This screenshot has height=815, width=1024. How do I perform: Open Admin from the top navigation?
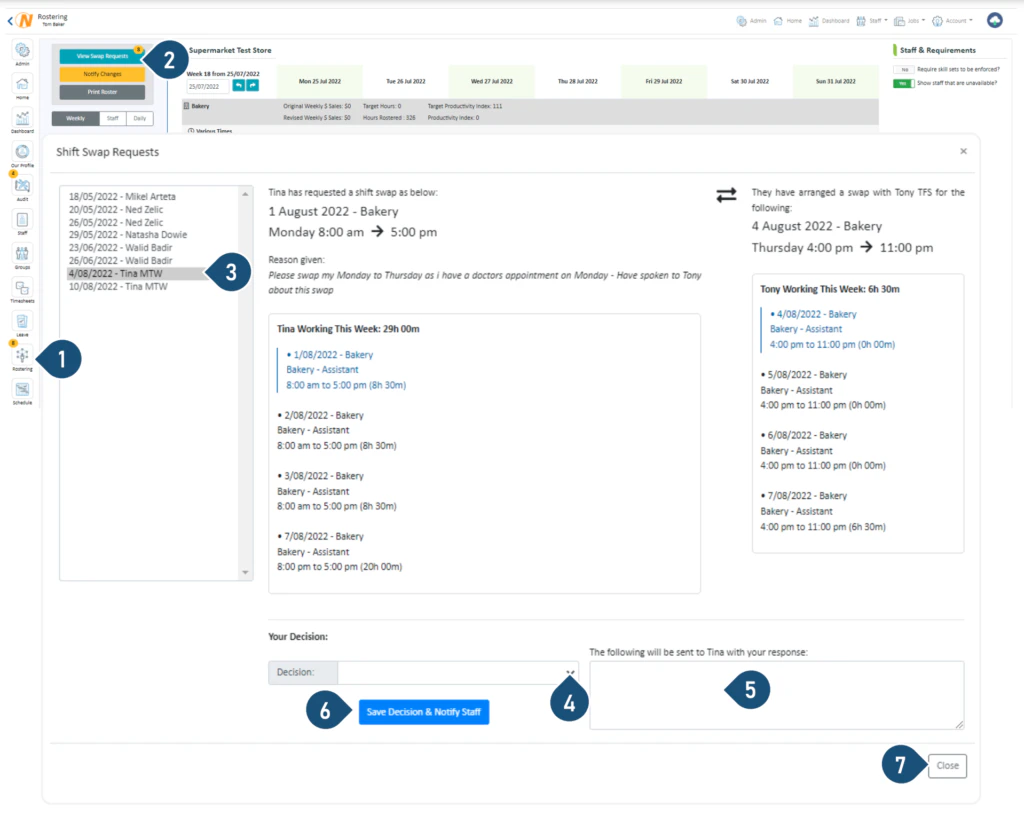751,21
